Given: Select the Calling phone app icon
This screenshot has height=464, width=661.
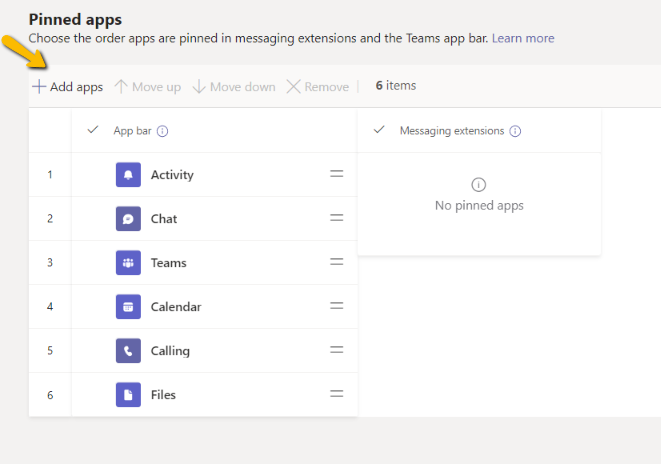Looking at the screenshot, I should coord(128,351).
